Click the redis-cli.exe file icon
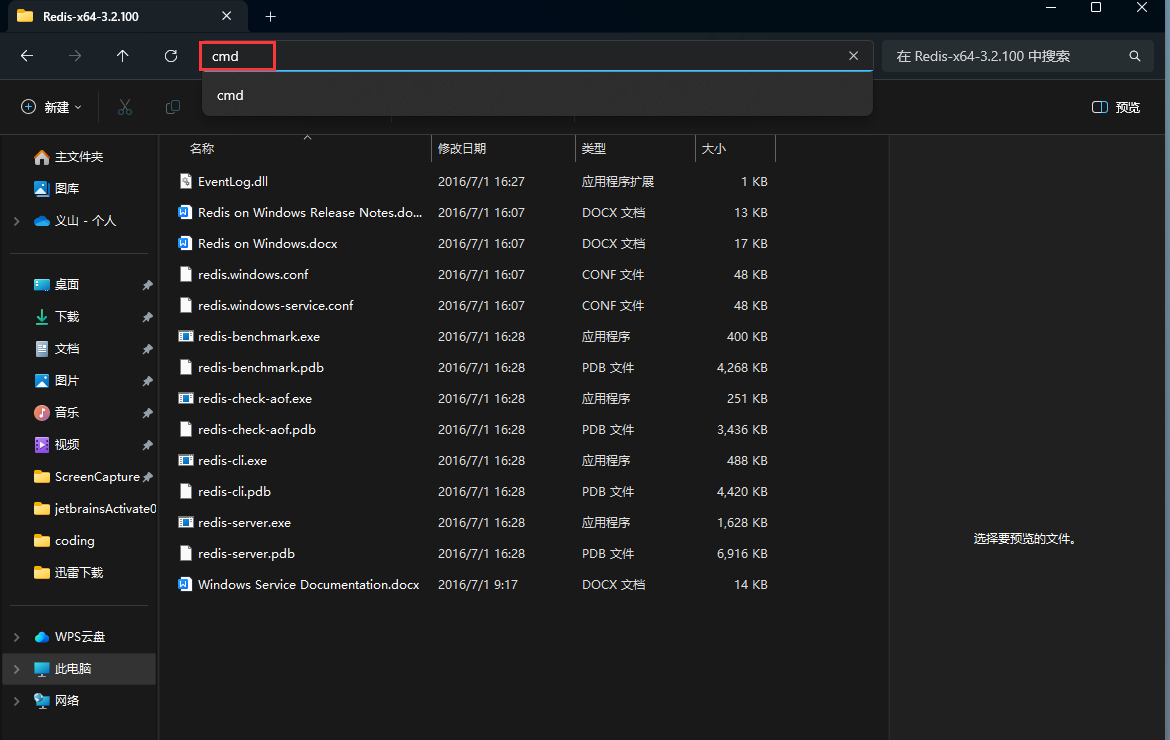Screen dimensions: 1170x740 pos(186,460)
